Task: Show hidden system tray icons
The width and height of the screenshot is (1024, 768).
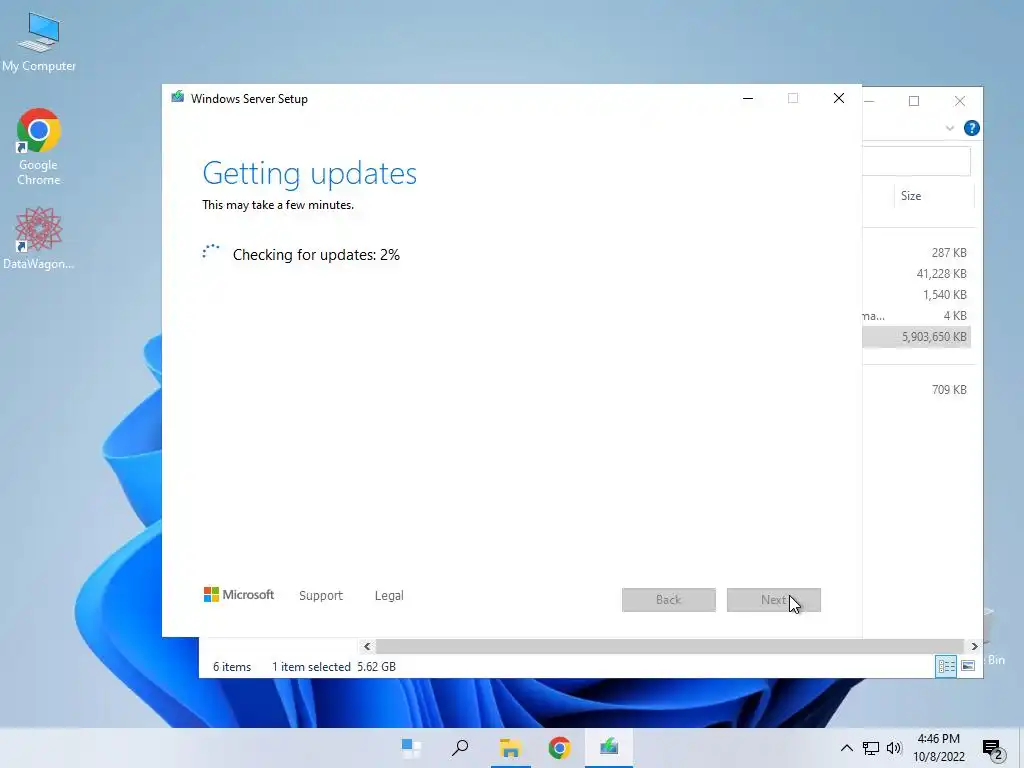Action: tap(846, 748)
